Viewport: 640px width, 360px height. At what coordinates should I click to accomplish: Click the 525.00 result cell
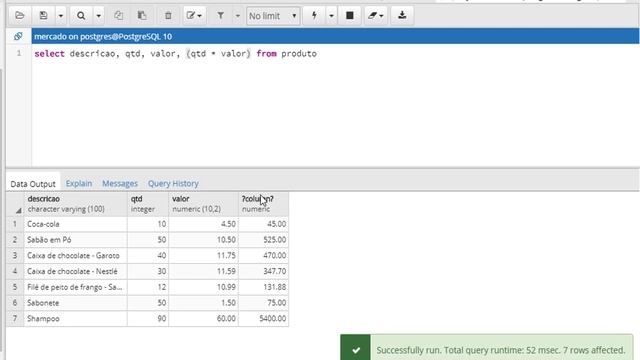click(x=263, y=240)
